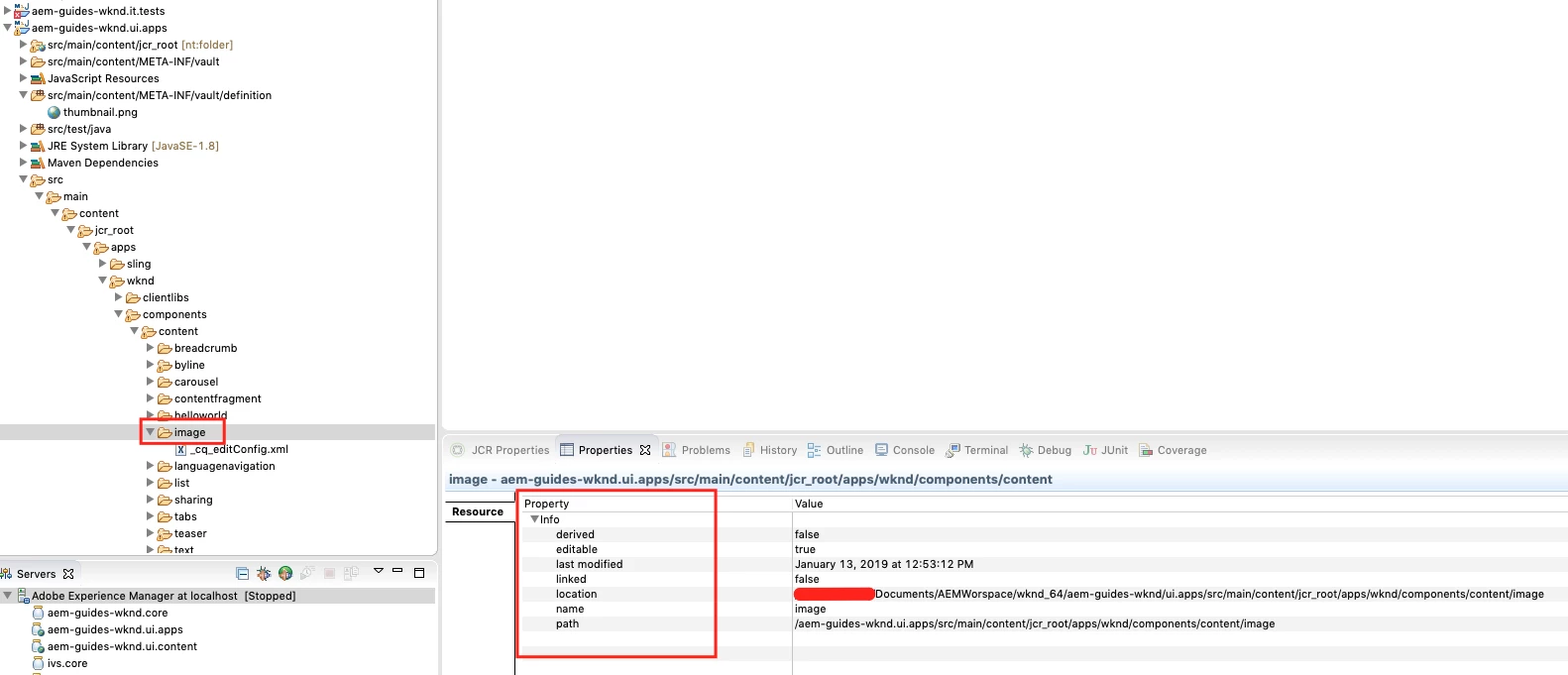Click the clientlibs folder icon
Viewport: 1568px width, 675px height.
133,297
